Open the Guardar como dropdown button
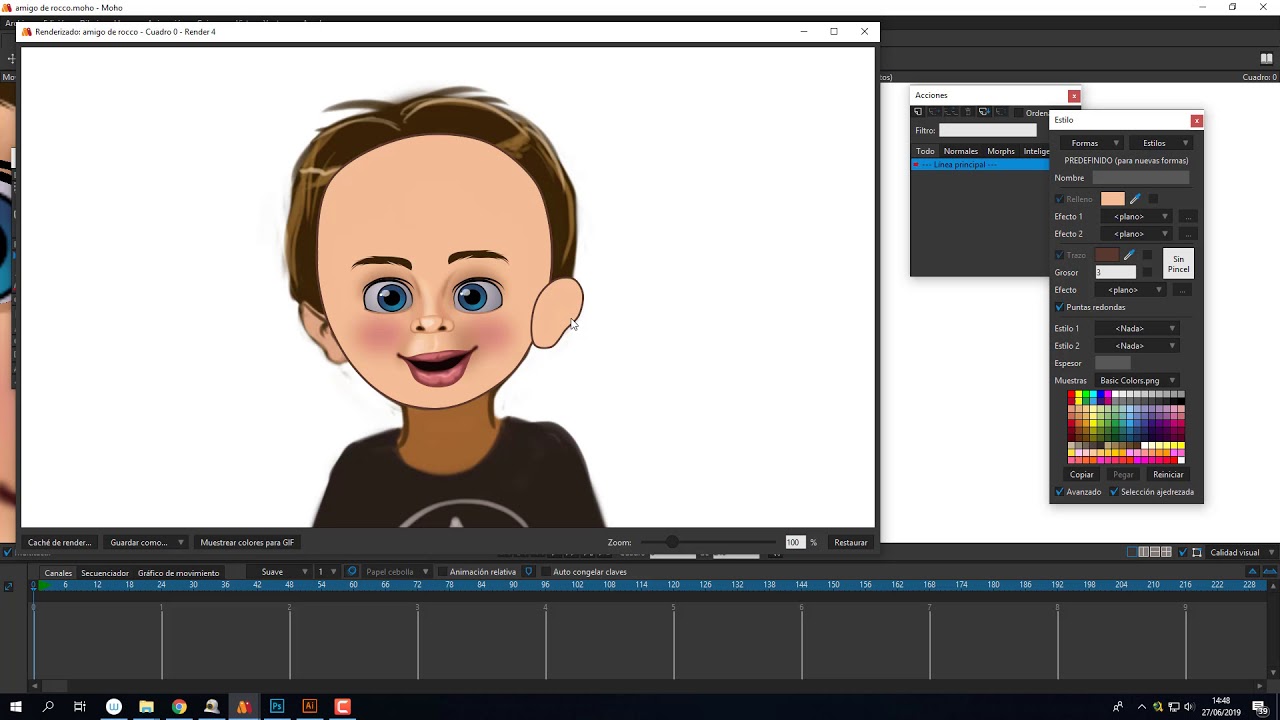 (x=146, y=542)
